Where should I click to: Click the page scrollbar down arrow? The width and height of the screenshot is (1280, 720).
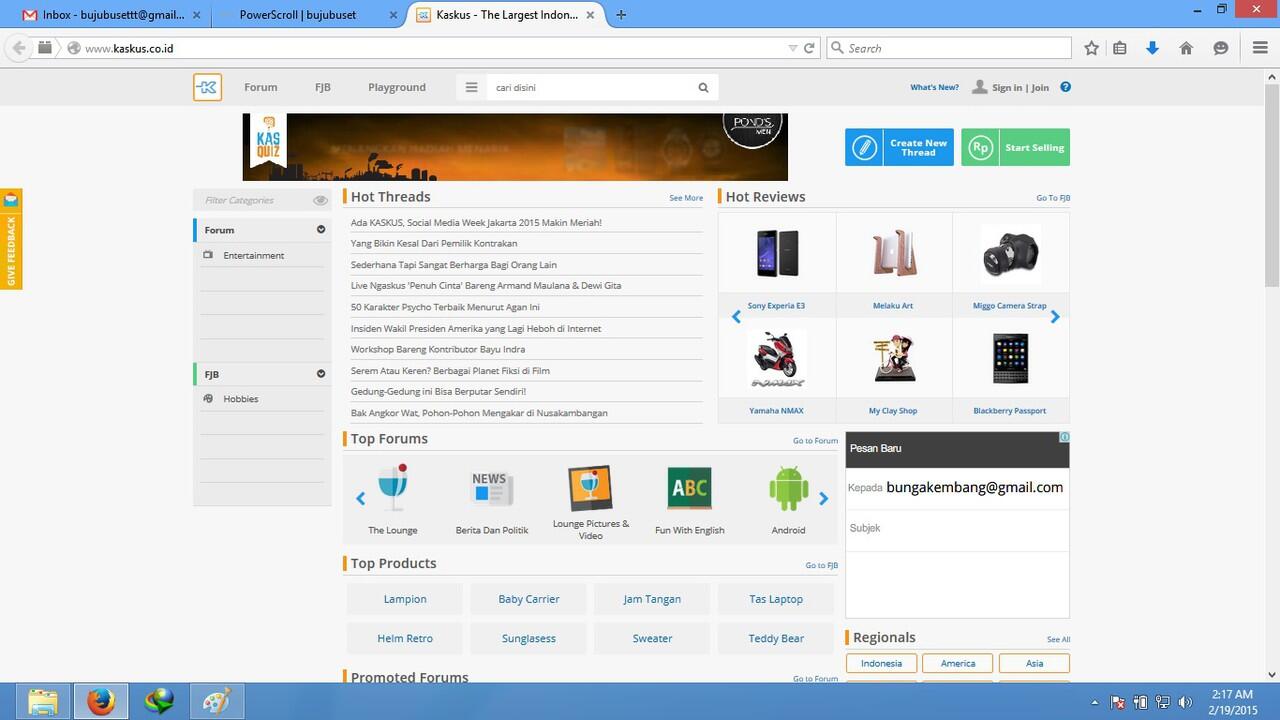coord(1273,674)
